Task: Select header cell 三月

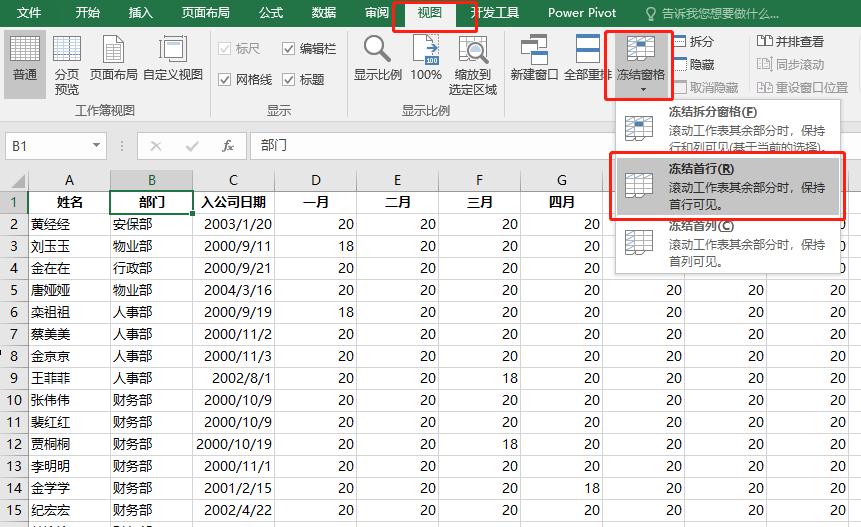Action: pos(479,202)
